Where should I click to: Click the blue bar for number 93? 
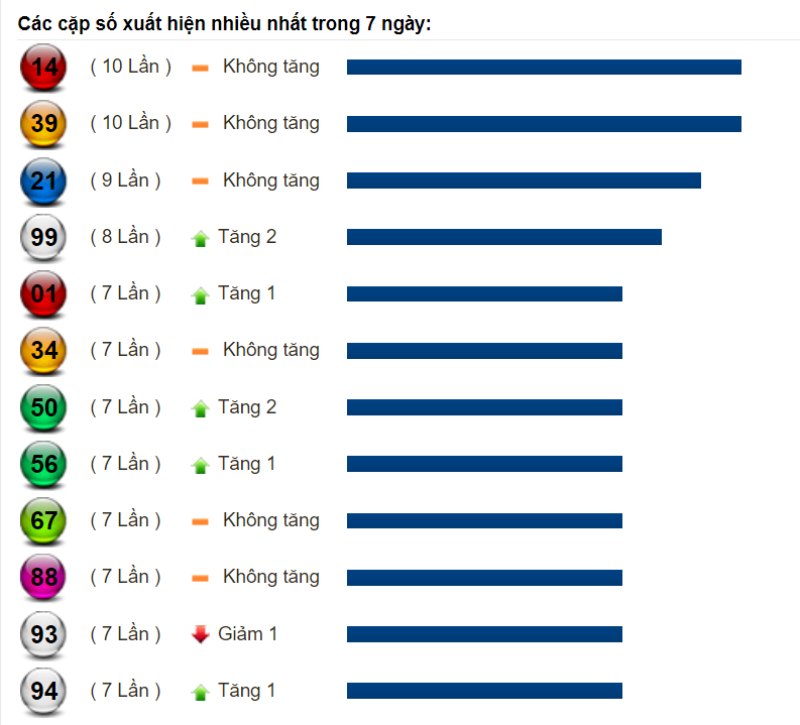[x=485, y=634]
